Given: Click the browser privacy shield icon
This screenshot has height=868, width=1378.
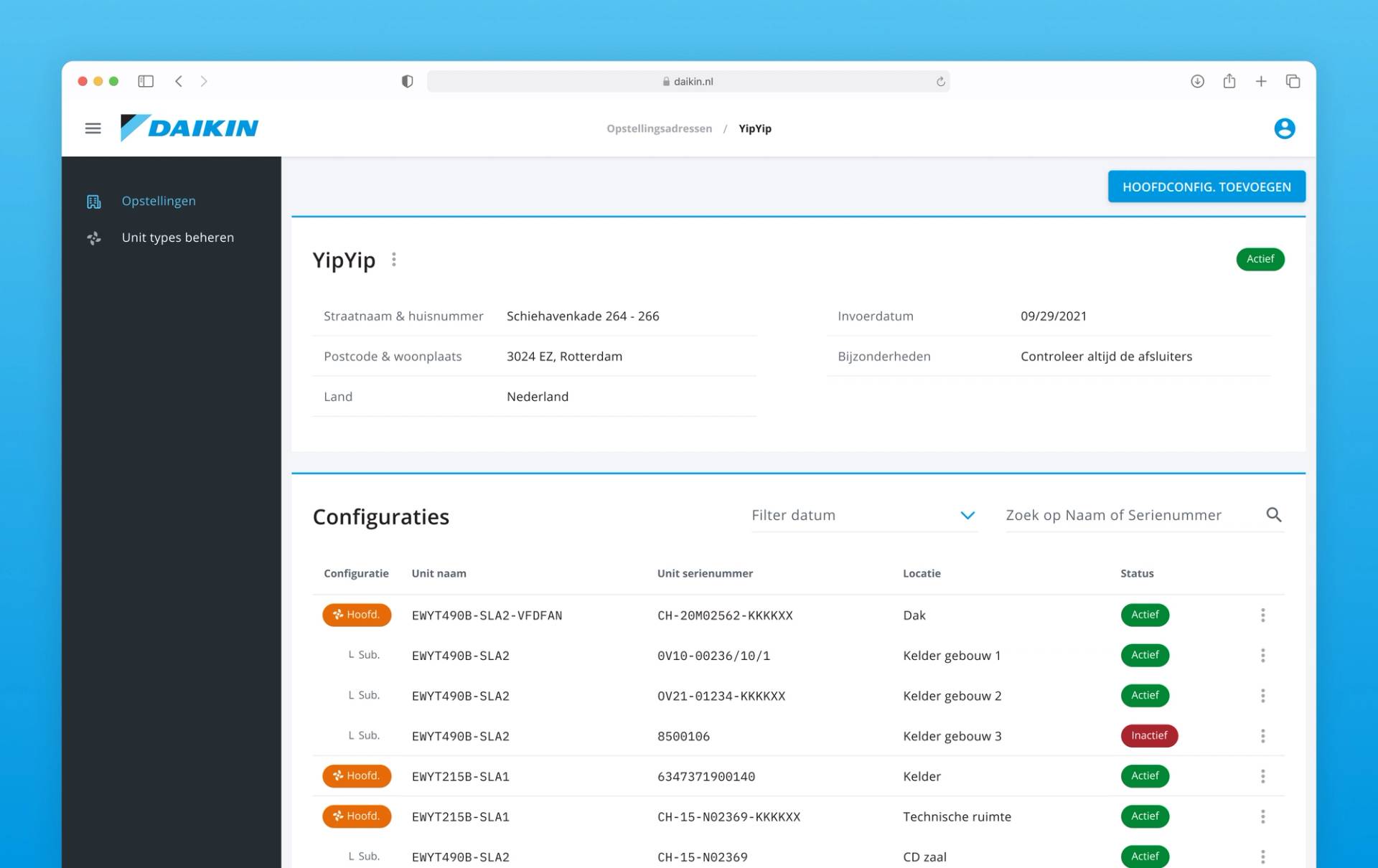Looking at the screenshot, I should pos(407,81).
